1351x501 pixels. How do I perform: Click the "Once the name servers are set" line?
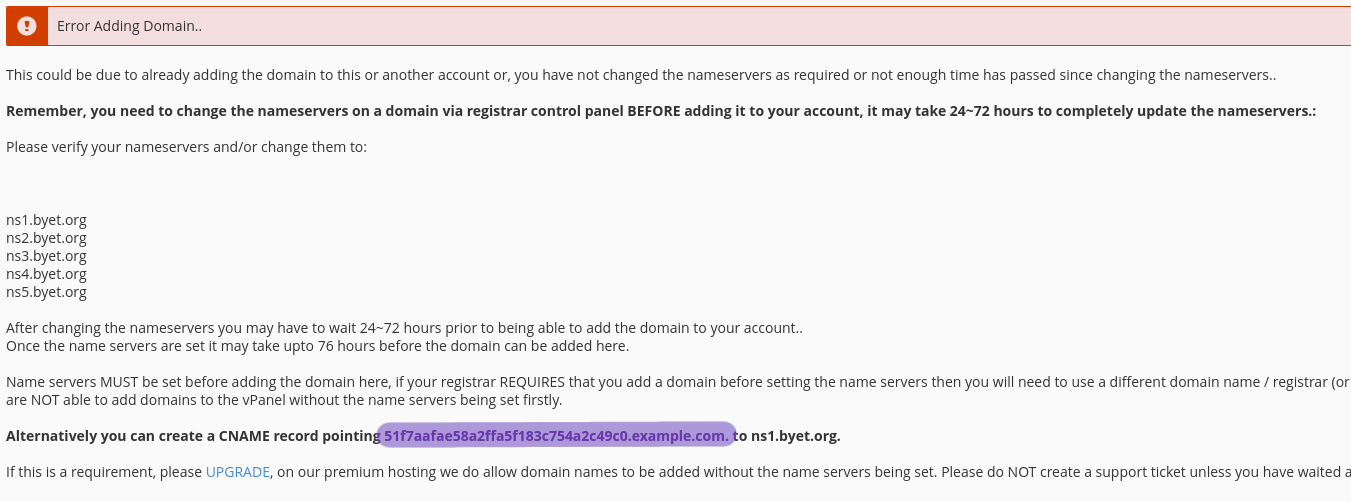[317, 346]
